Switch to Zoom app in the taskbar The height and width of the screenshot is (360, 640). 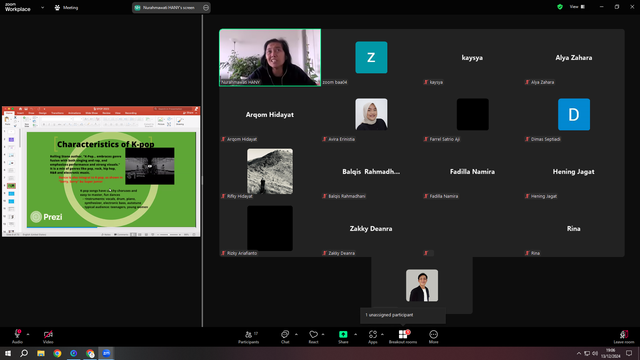coord(106,353)
